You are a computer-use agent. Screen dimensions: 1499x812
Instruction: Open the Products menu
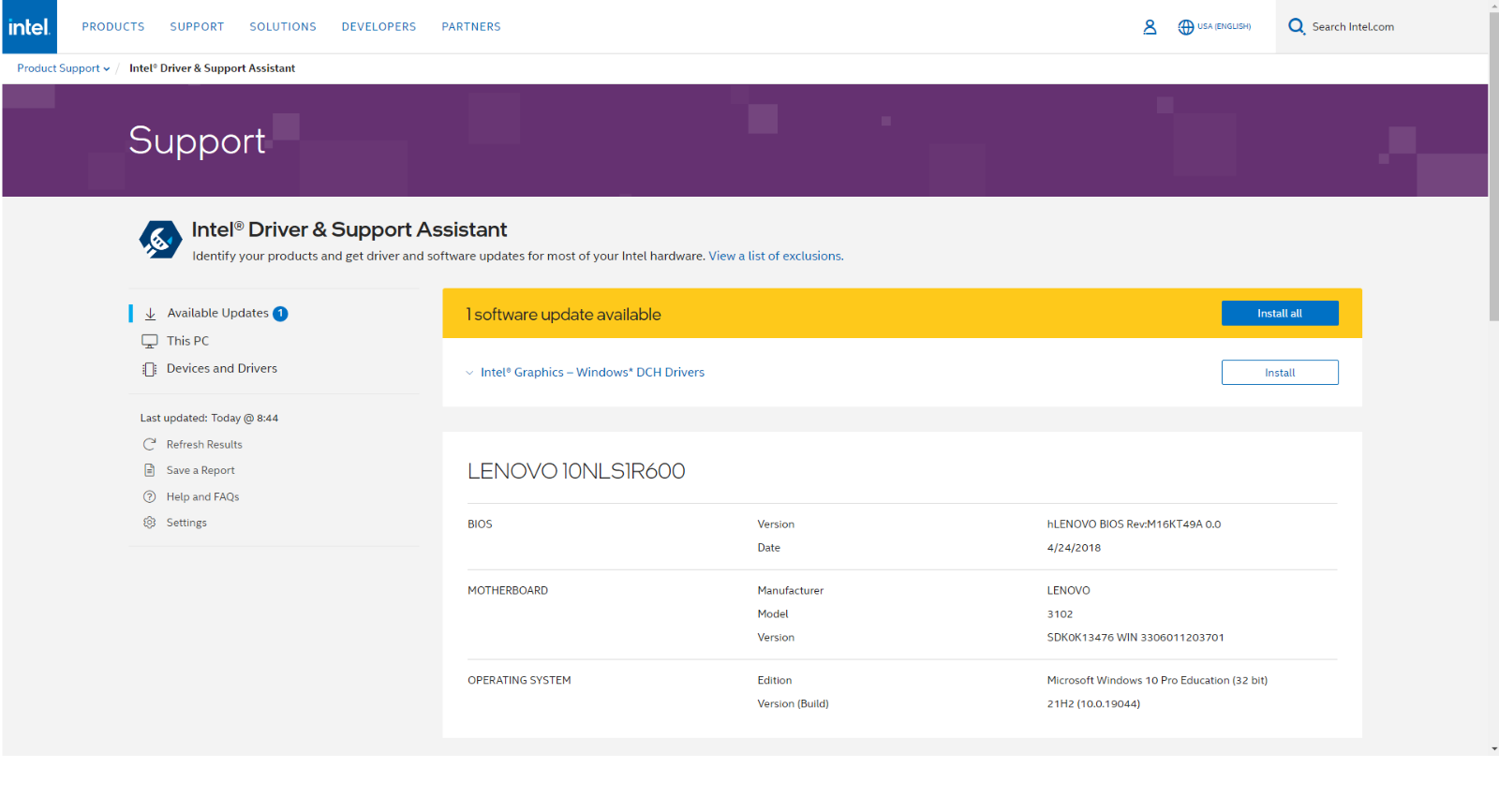point(113,27)
